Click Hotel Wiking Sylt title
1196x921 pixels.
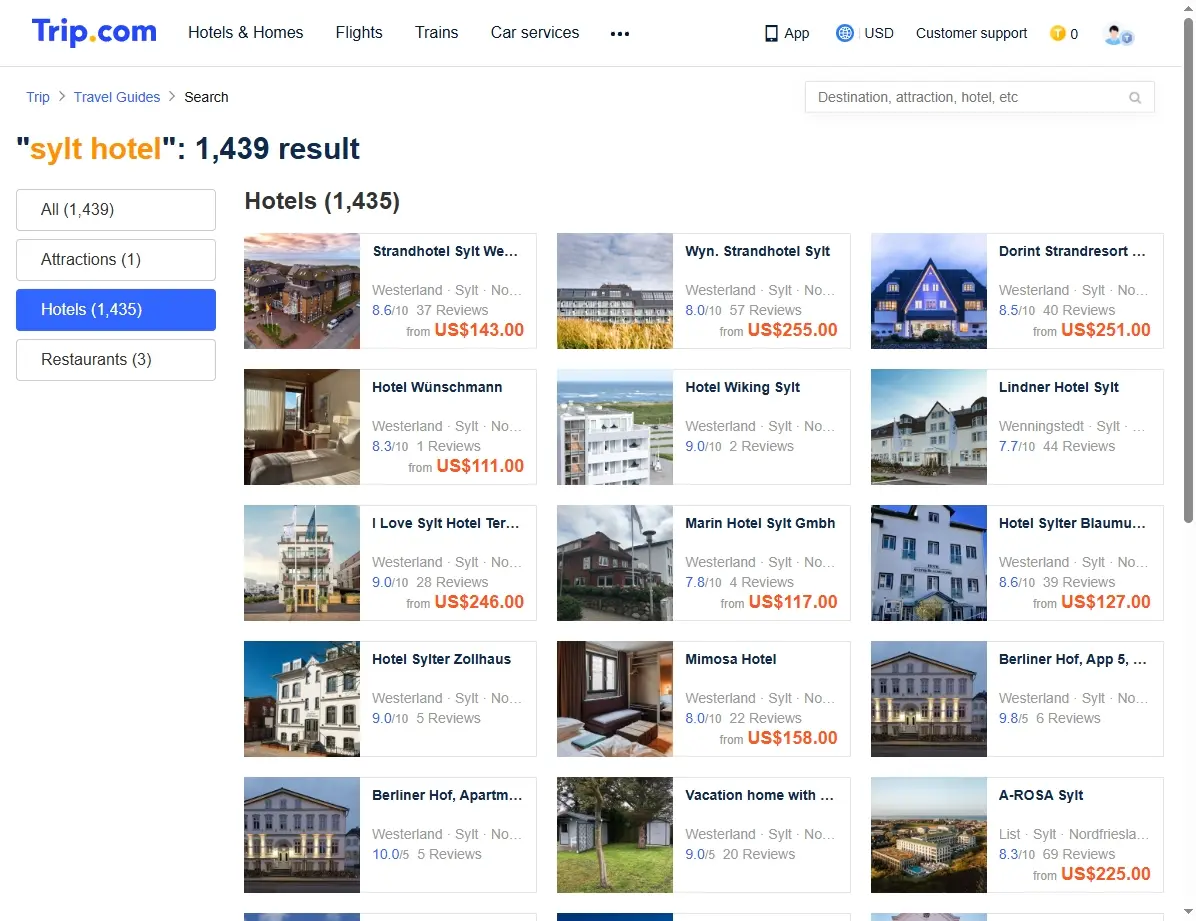pyautogui.click(x=742, y=388)
